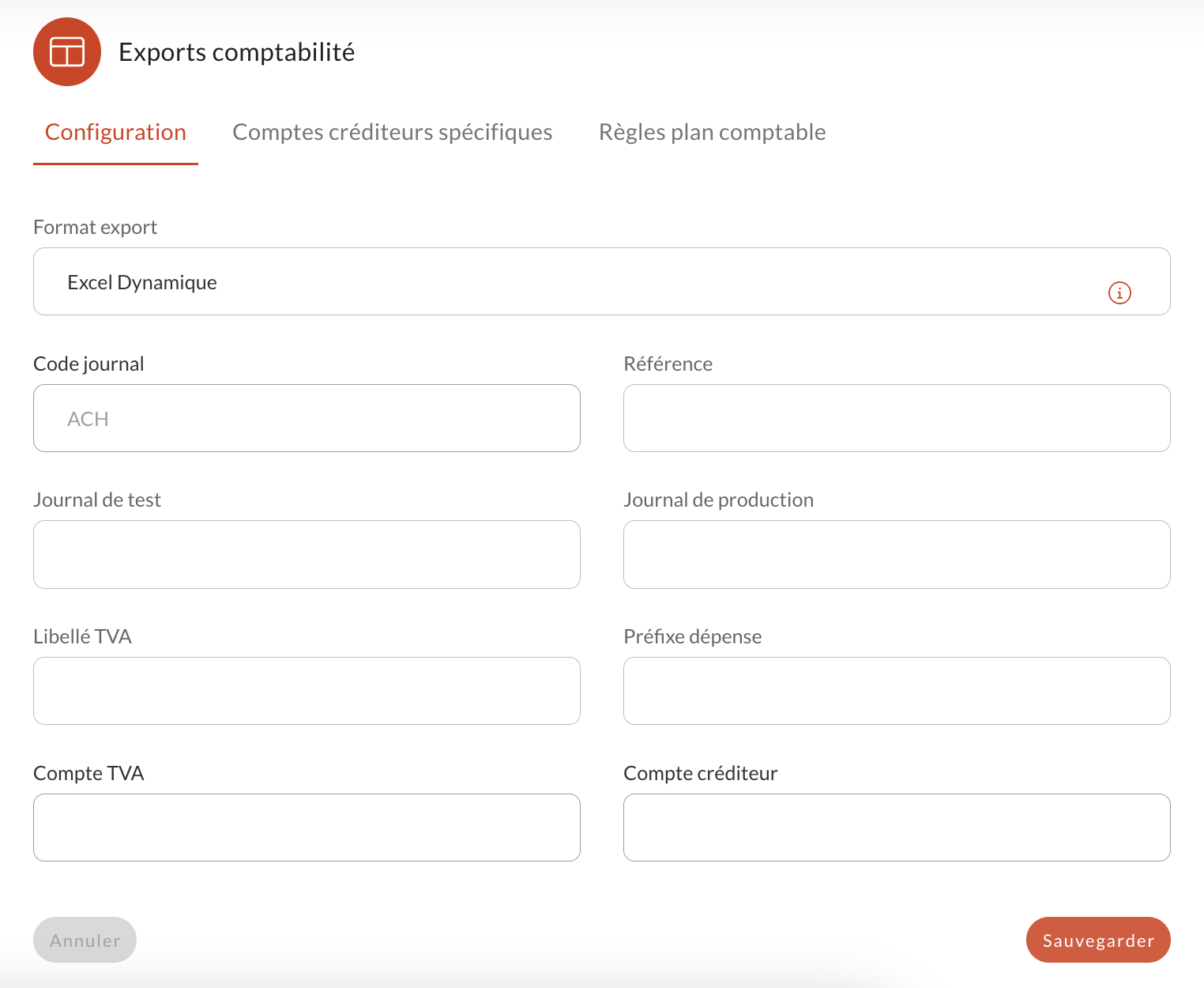Switch to the Comptes créditeurs spécifiques tab
Viewport: 1204px width, 988px height.
(392, 131)
